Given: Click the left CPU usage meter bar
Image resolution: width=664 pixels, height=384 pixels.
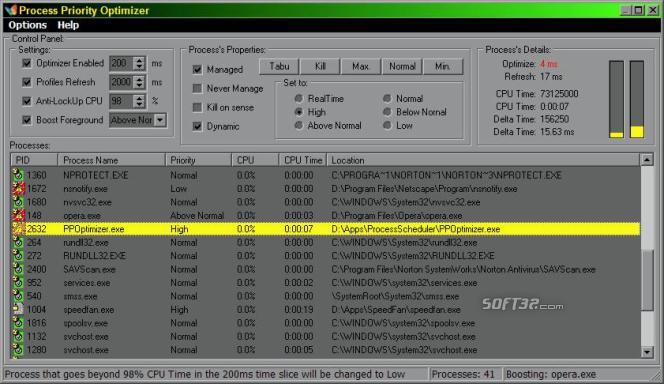Looking at the screenshot, I should (617, 99).
